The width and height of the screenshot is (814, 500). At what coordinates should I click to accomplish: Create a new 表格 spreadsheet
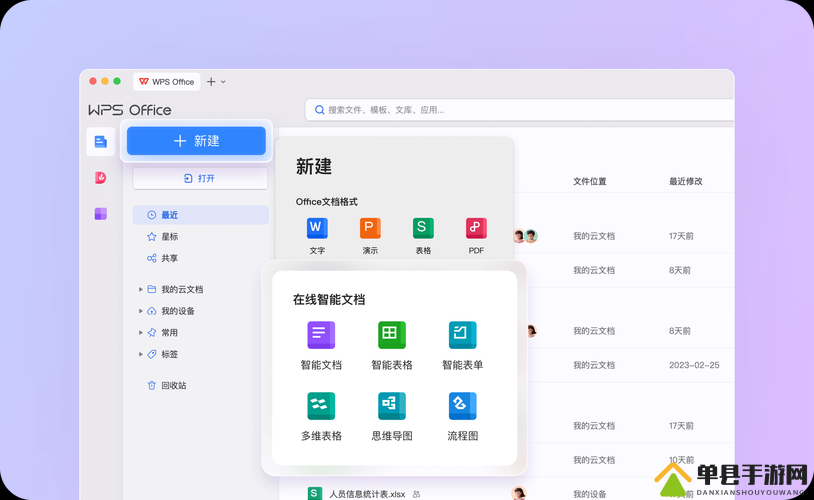(423, 236)
